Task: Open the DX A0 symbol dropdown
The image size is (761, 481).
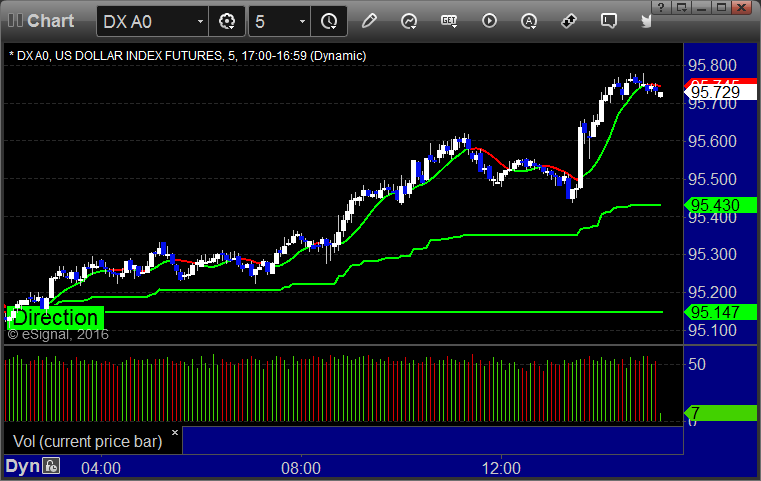Action: 200,22
